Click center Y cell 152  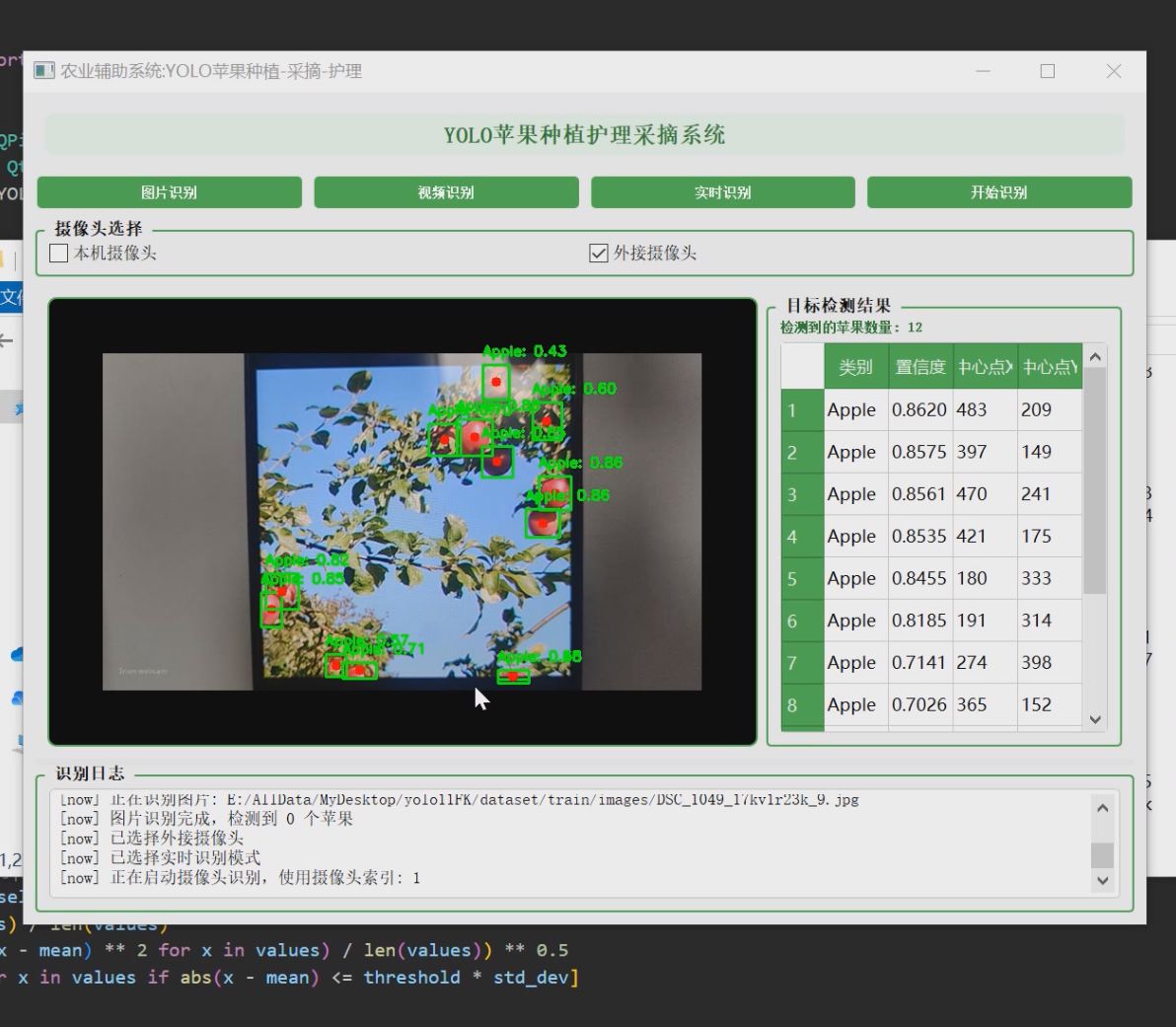[x=1050, y=704]
